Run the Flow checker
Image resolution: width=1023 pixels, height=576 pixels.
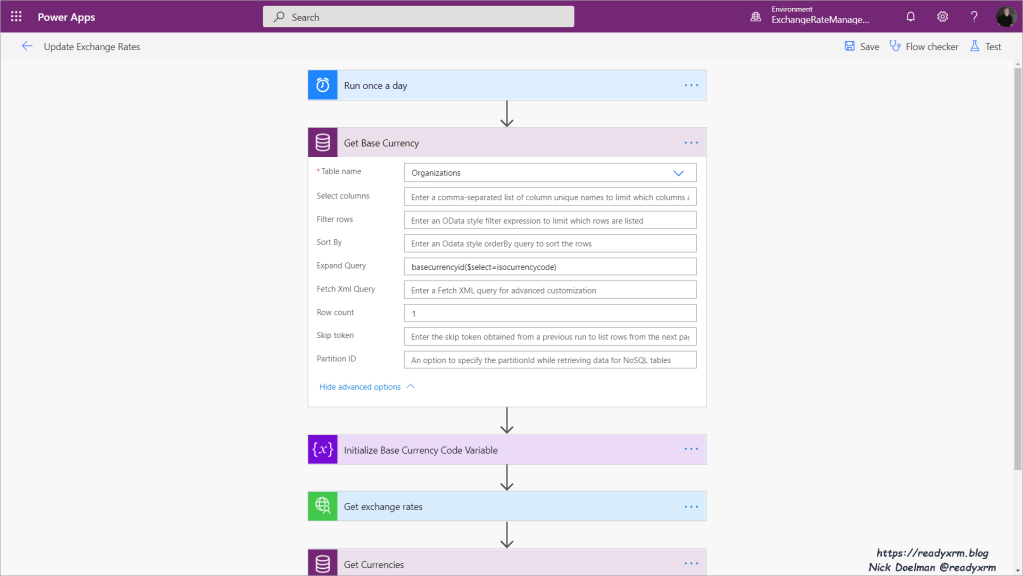[924, 47]
